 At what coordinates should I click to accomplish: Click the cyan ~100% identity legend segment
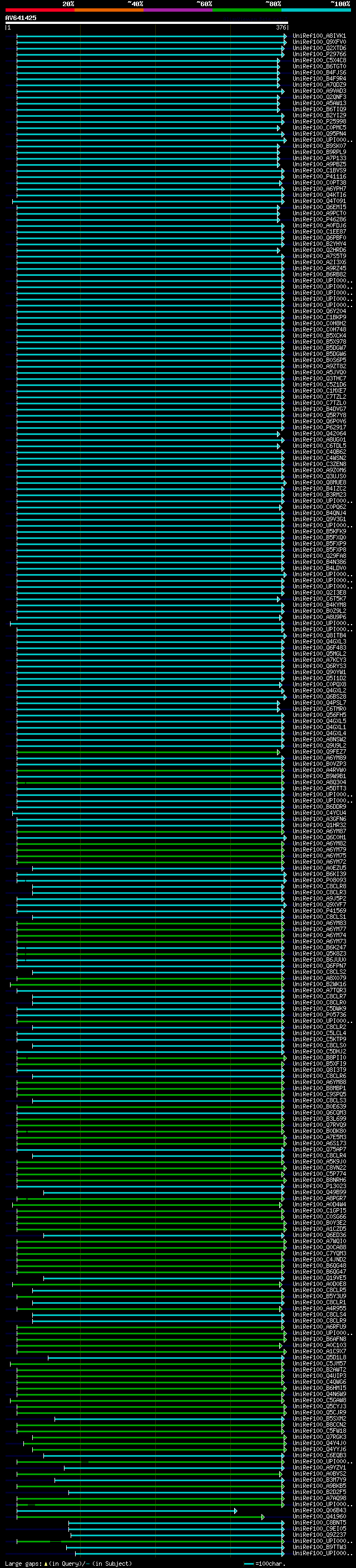[x=316, y=10]
